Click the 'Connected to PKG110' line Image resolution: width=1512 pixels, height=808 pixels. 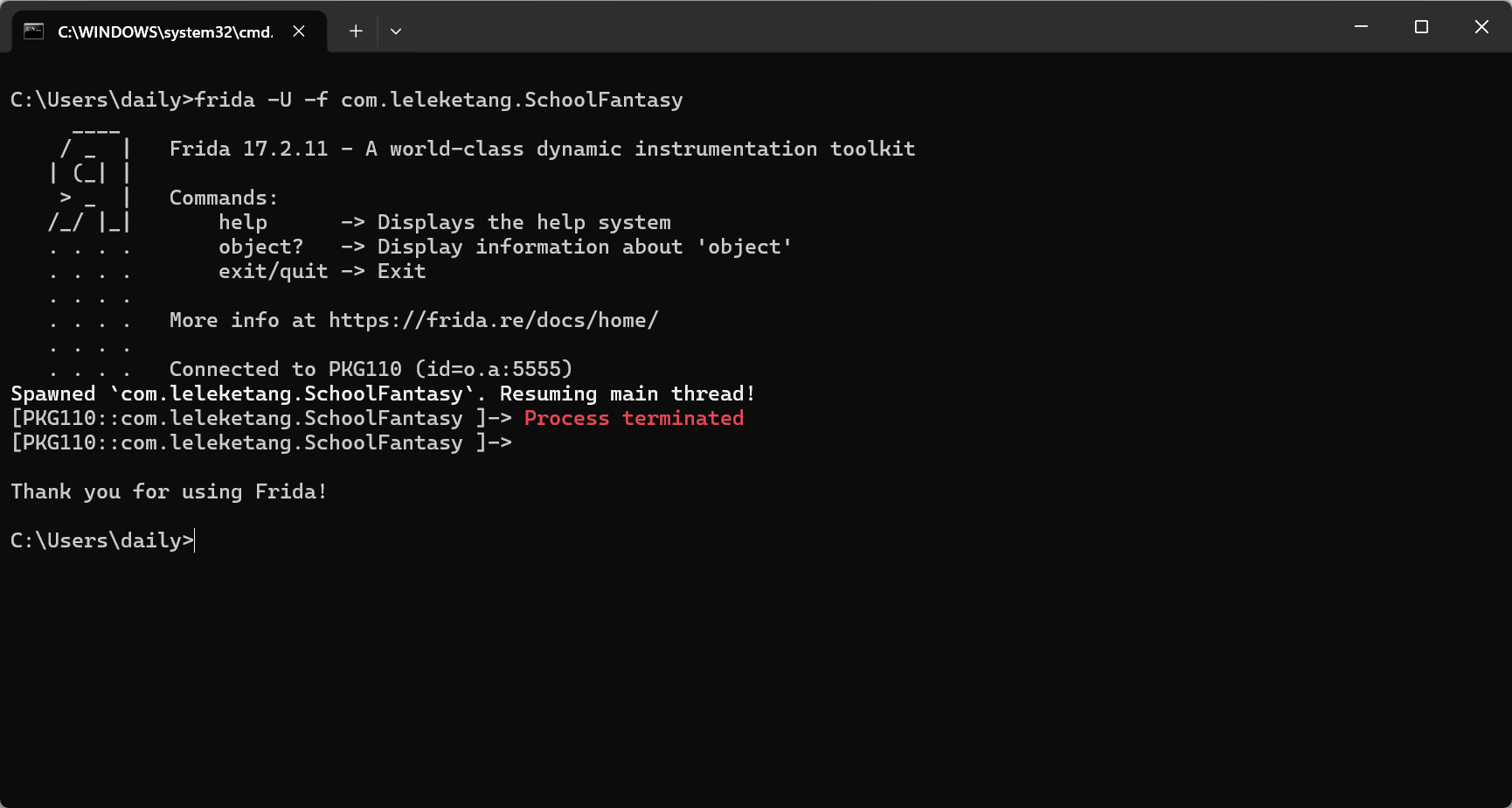coord(371,370)
